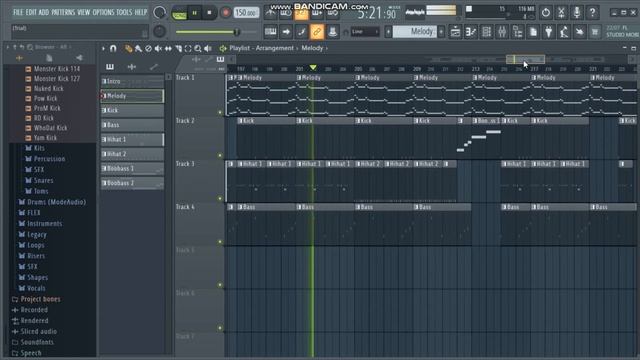Open the playlist options arrow menu
Screen dimensions: 640x360
tap(103, 49)
